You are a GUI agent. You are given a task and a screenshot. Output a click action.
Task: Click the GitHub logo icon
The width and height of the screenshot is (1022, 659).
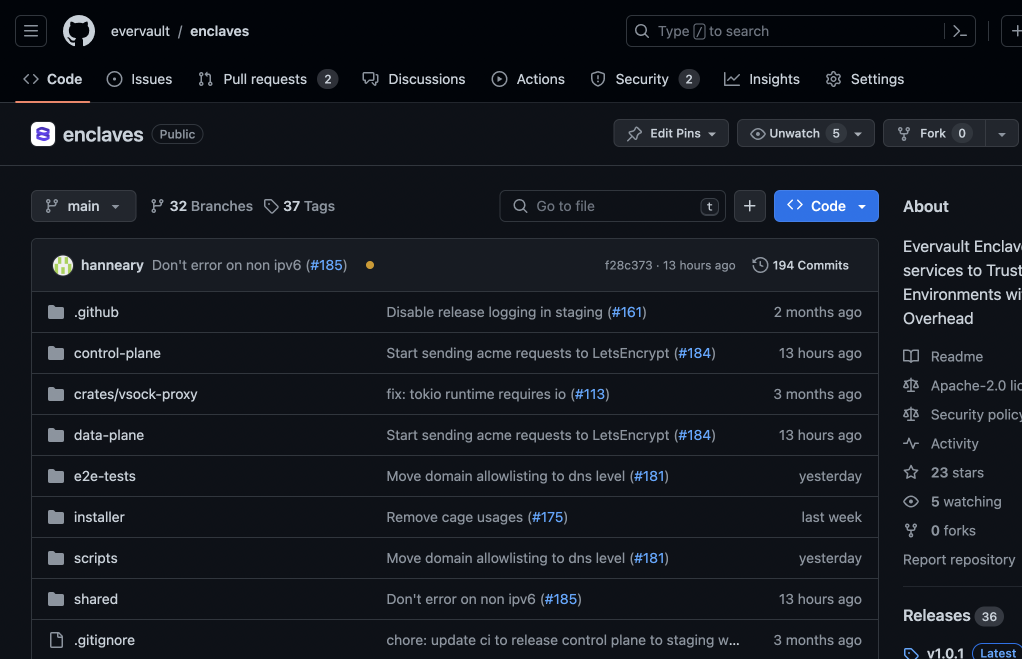click(79, 31)
